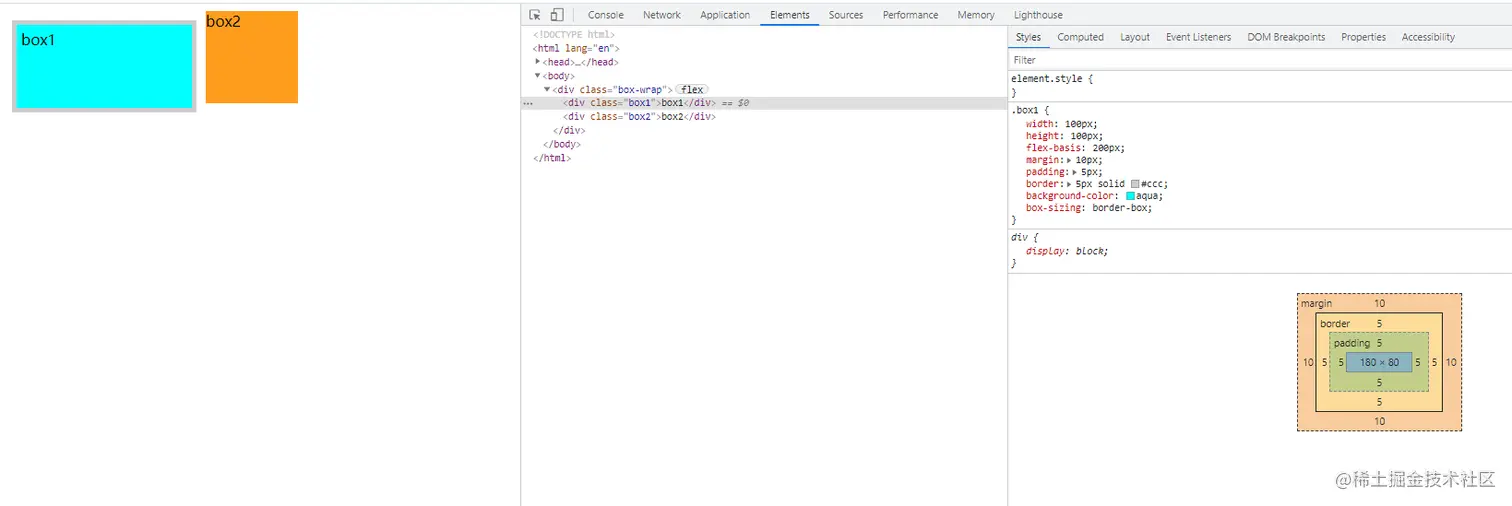
Task: Open the Lighthouse tab
Action: click(1038, 15)
